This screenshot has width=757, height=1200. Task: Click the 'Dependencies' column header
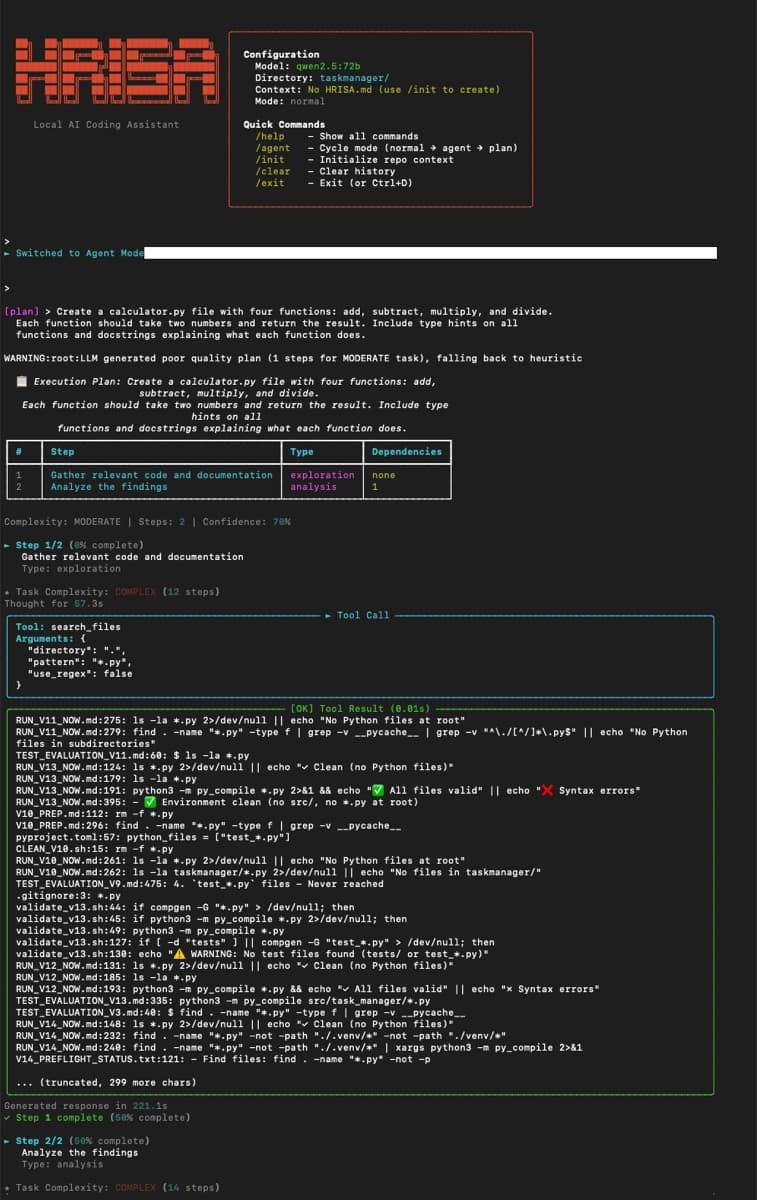pyautogui.click(x=406, y=452)
